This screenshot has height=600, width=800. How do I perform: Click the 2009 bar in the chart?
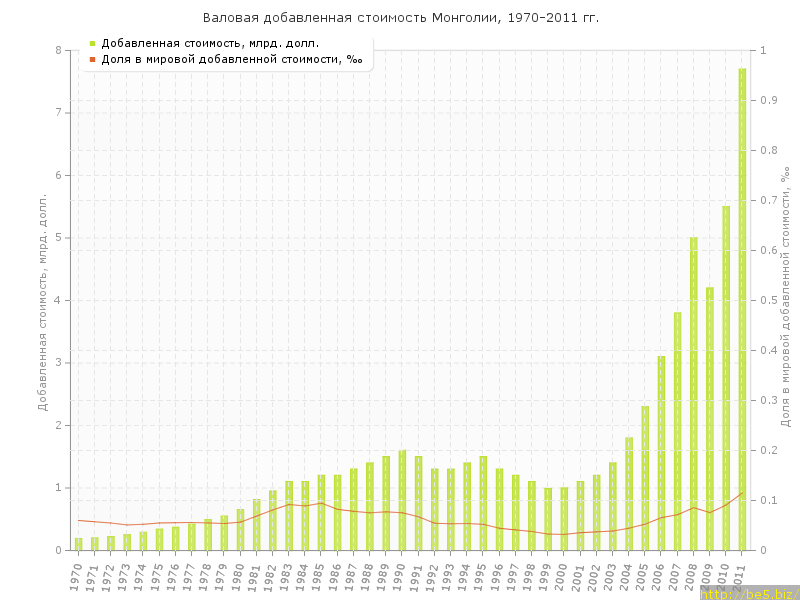pos(710,419)
